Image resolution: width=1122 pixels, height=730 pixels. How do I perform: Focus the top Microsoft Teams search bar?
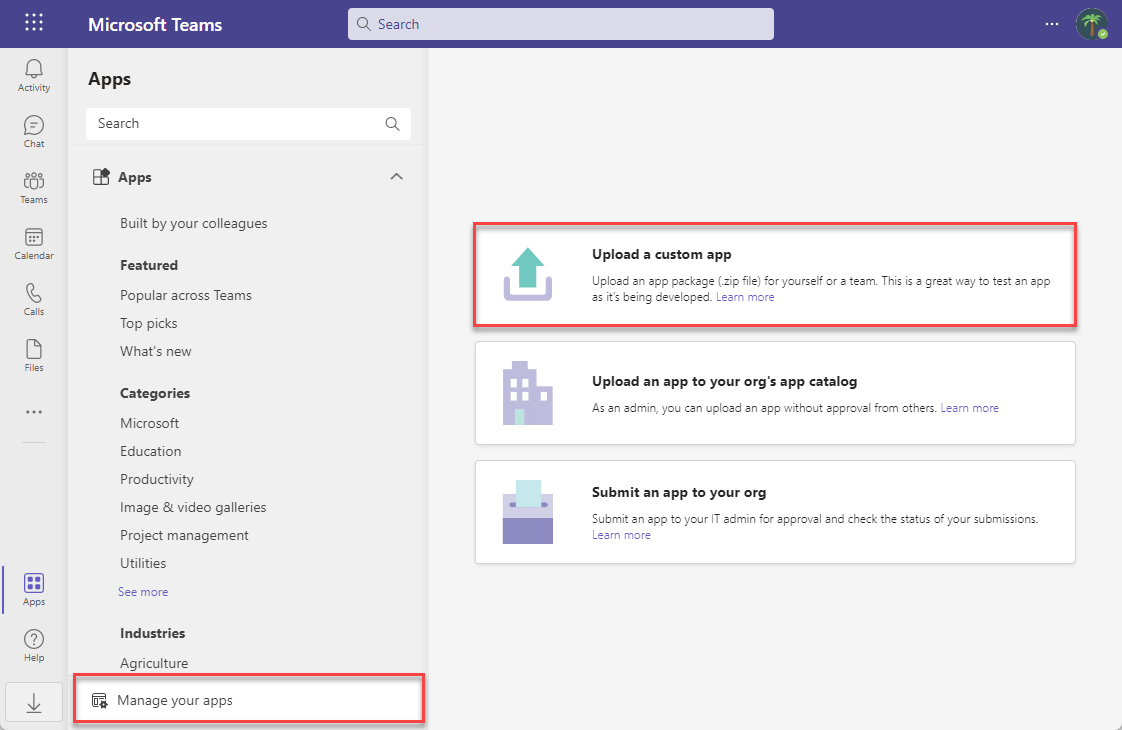tap(560, 24)
